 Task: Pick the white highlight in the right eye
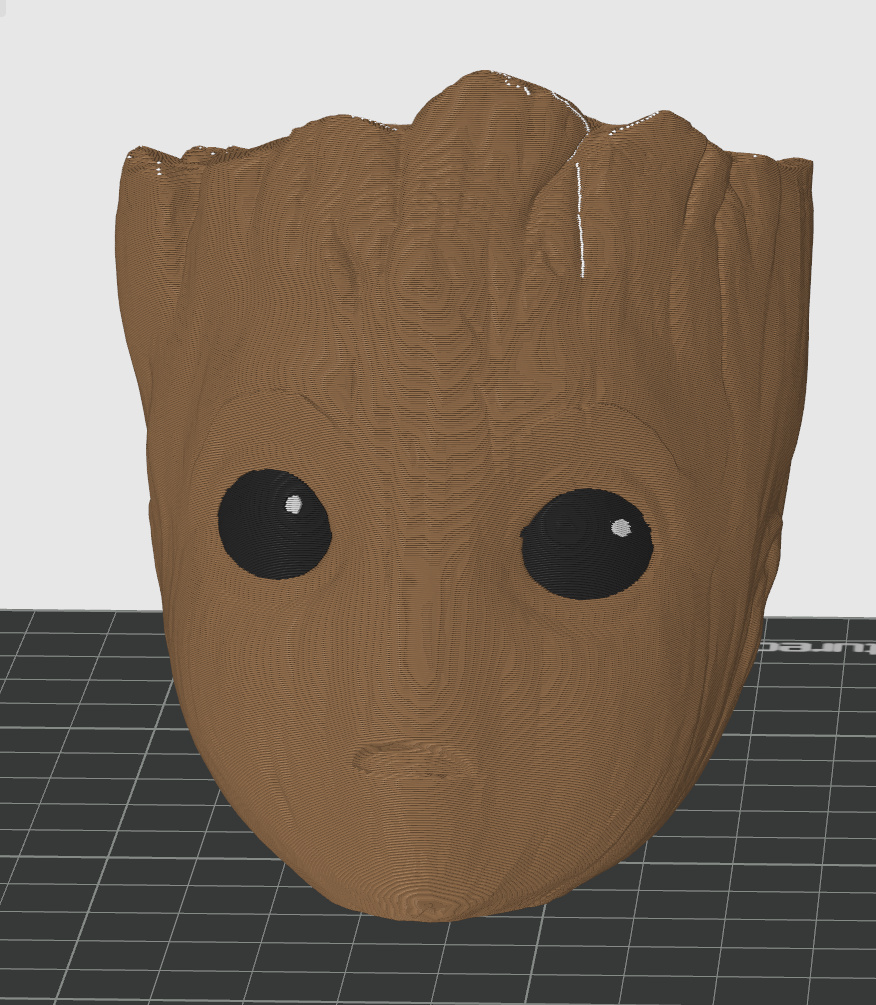(x=621, y=527)
